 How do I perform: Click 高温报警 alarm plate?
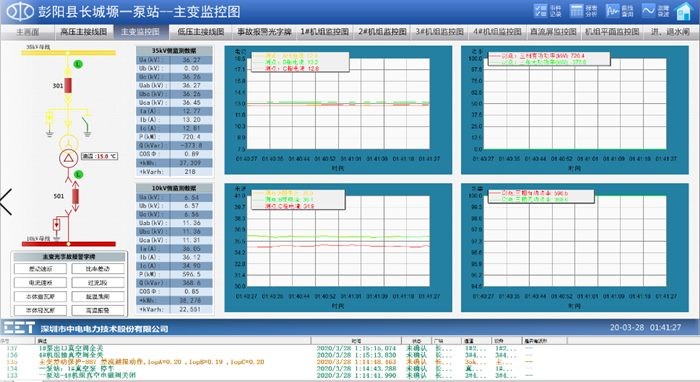98,310
